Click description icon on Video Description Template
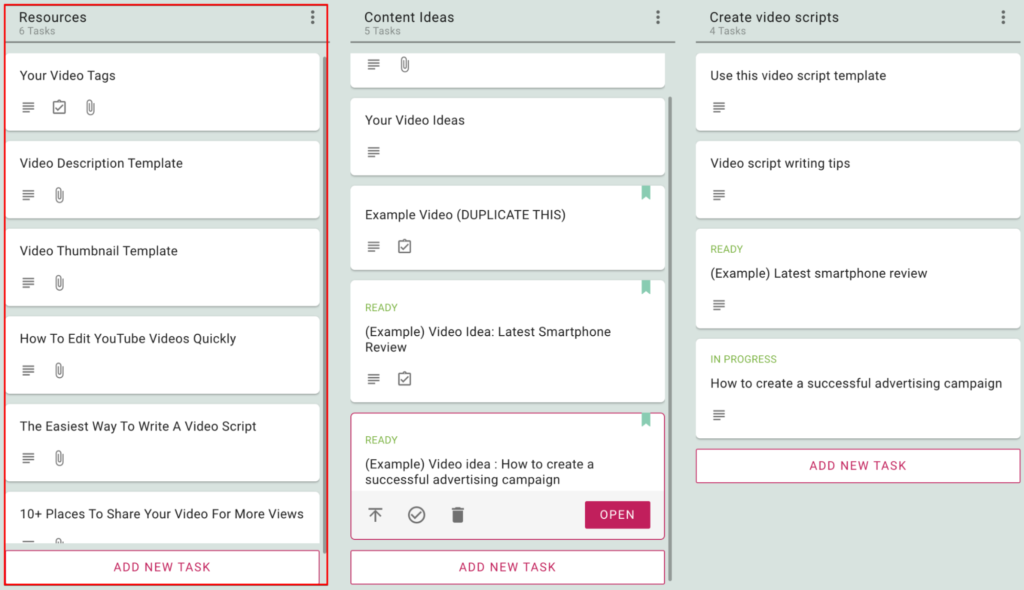The height and width of the screenshot is (590, 1024). click(28, 195)
